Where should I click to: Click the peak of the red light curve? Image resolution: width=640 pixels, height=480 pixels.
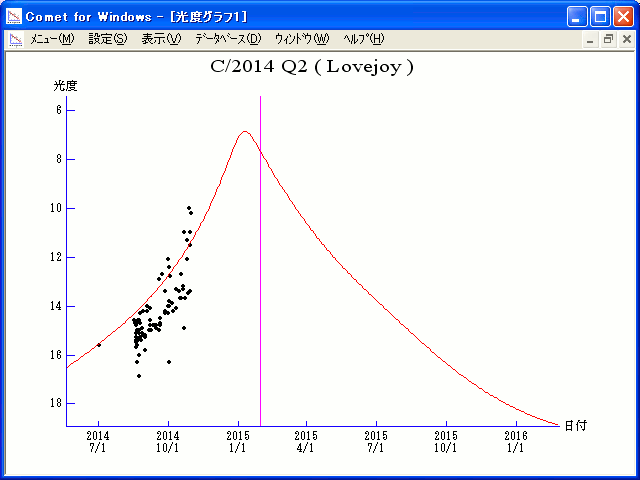coord(244,131)
